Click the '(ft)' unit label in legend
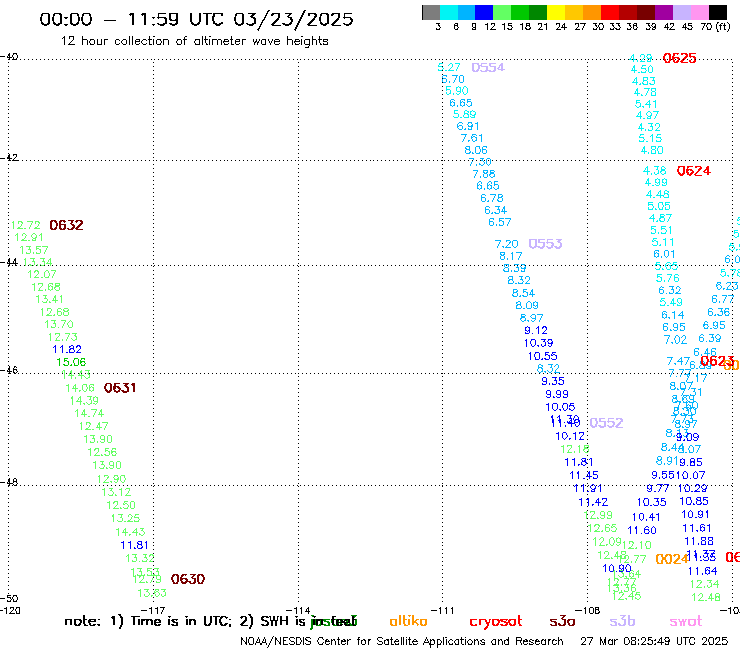Screen dimensions: 740x650 click(723, 26)
